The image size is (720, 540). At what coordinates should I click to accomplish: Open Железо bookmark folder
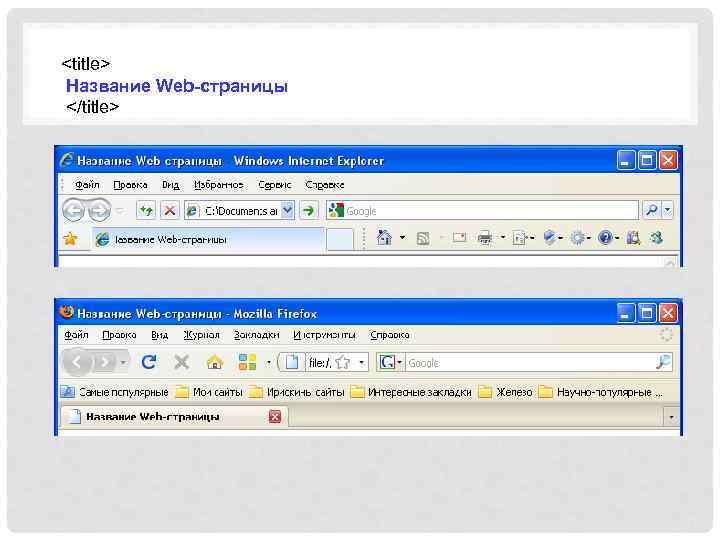pyautogui.click(x=506, y=392)
